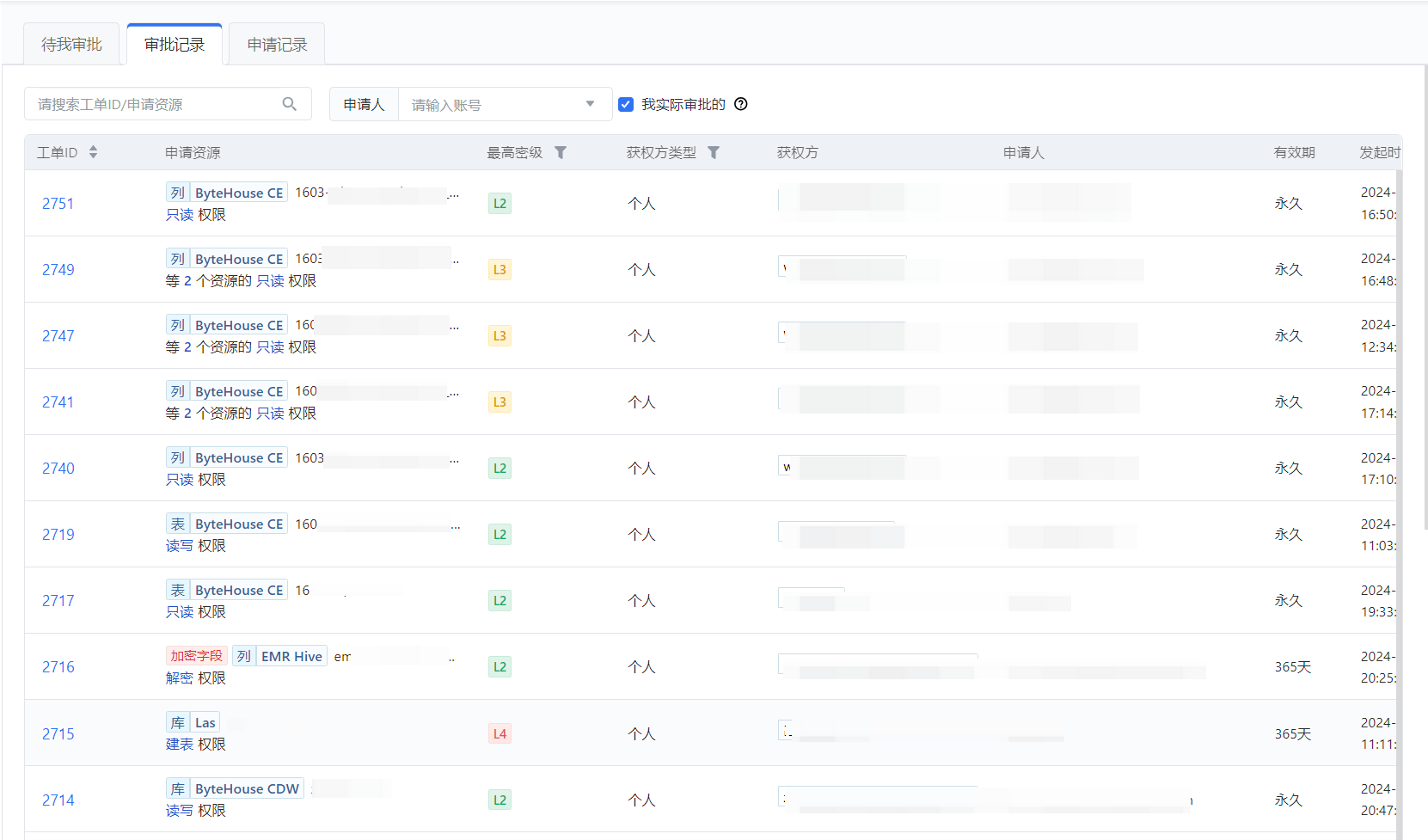Open the 获权方类型 filter icon
This screenshot has width=1428, height=840.
[x=714, y=152]
